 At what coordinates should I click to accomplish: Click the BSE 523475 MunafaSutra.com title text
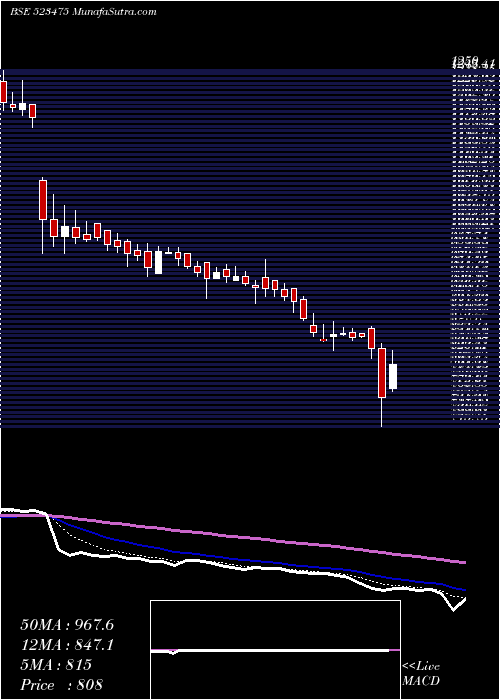point(83,12)
